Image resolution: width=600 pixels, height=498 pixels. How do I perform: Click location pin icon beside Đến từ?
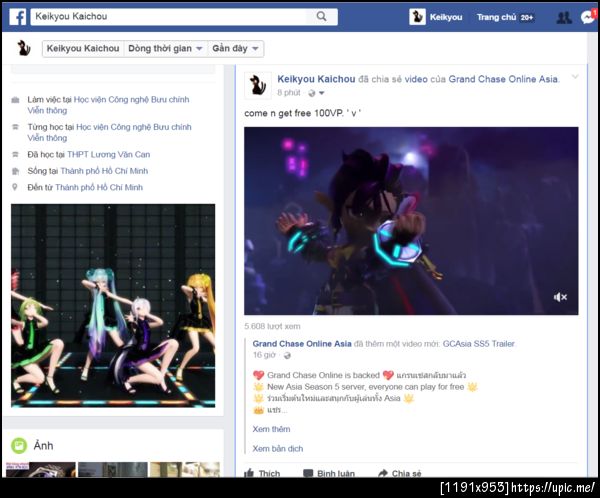(15, 187)
